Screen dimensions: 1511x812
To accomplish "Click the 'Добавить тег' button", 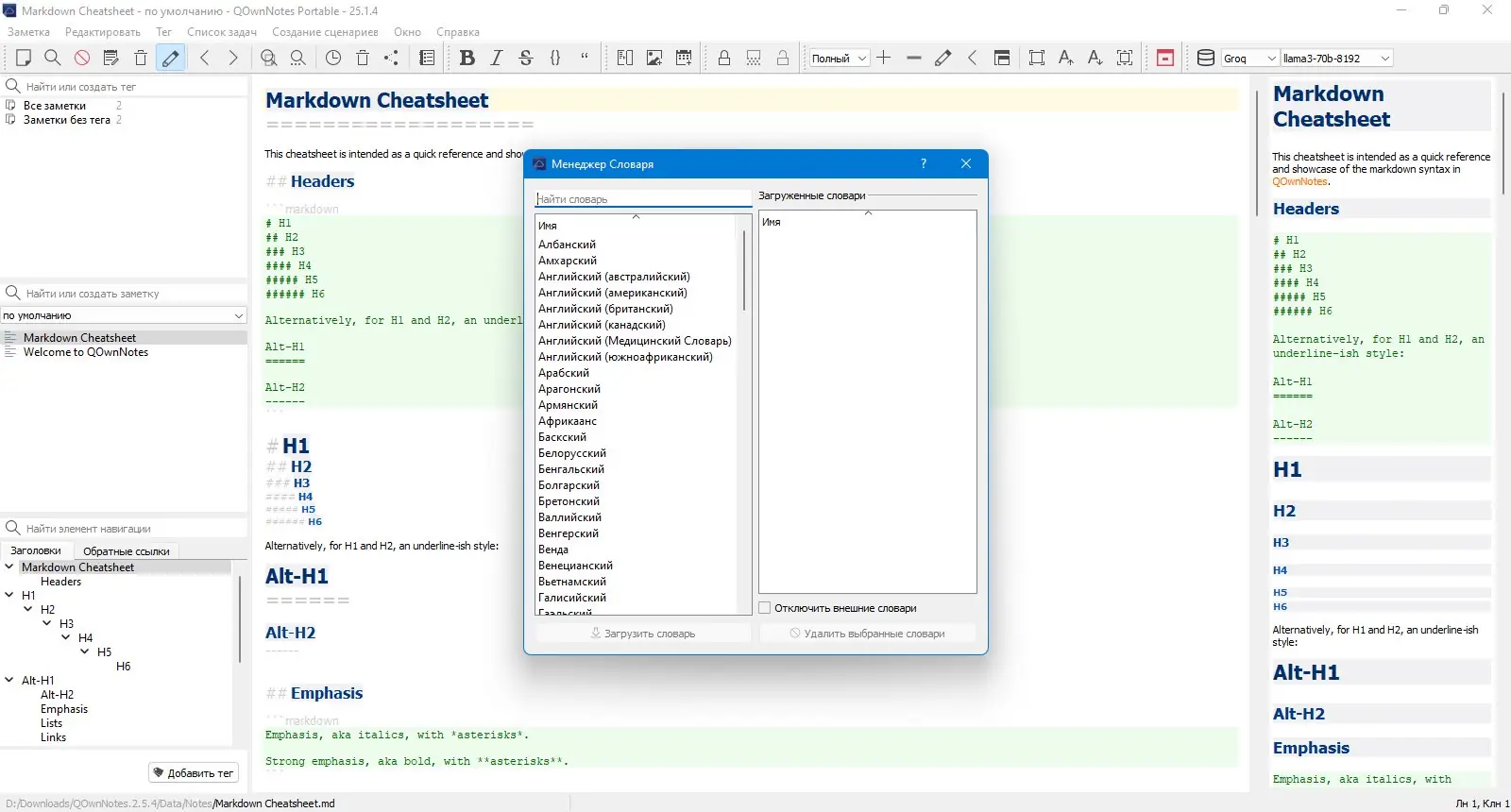I will (194, 772).
